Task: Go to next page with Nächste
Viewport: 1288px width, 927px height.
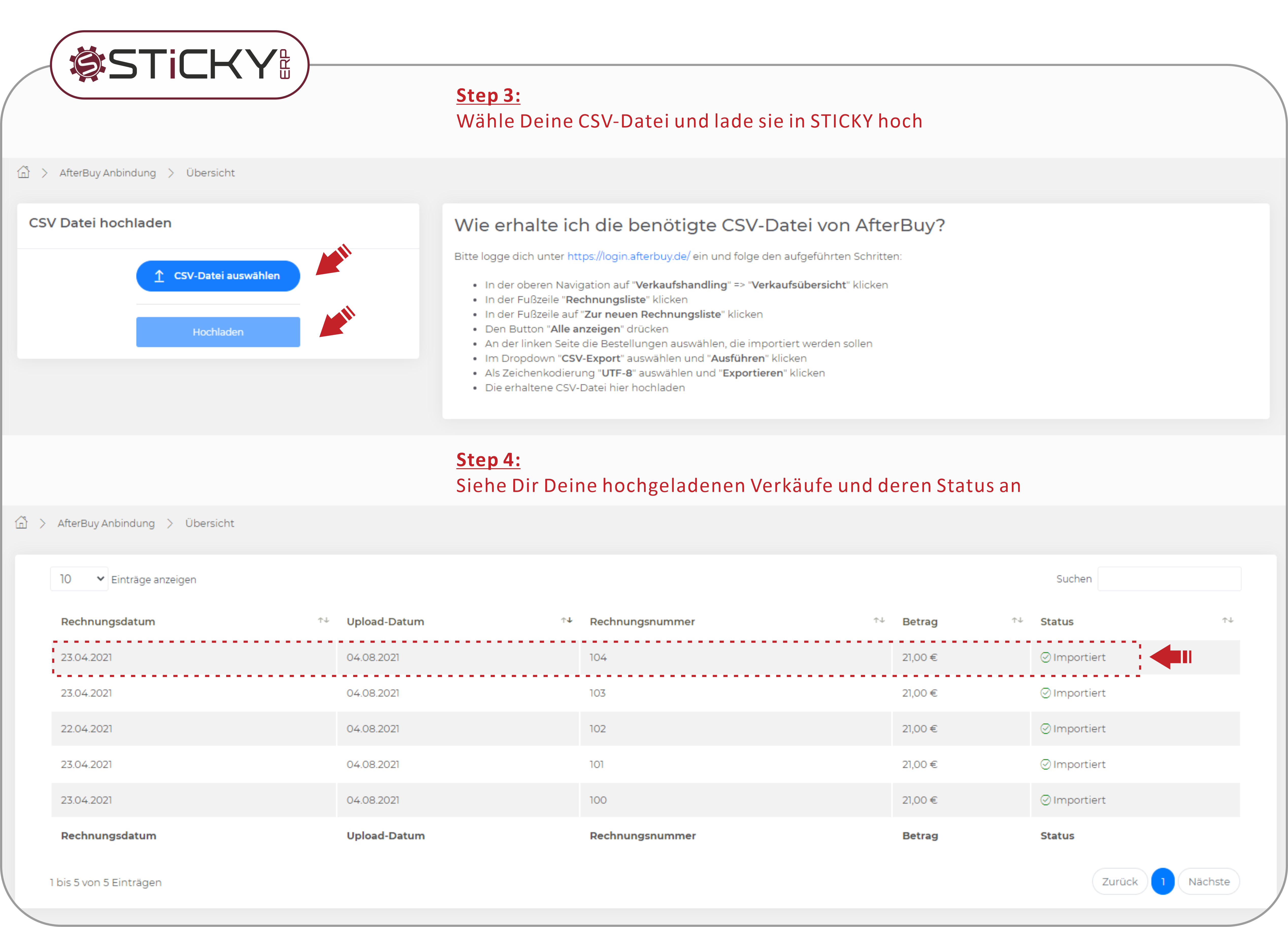Action: pos(1209,882)
